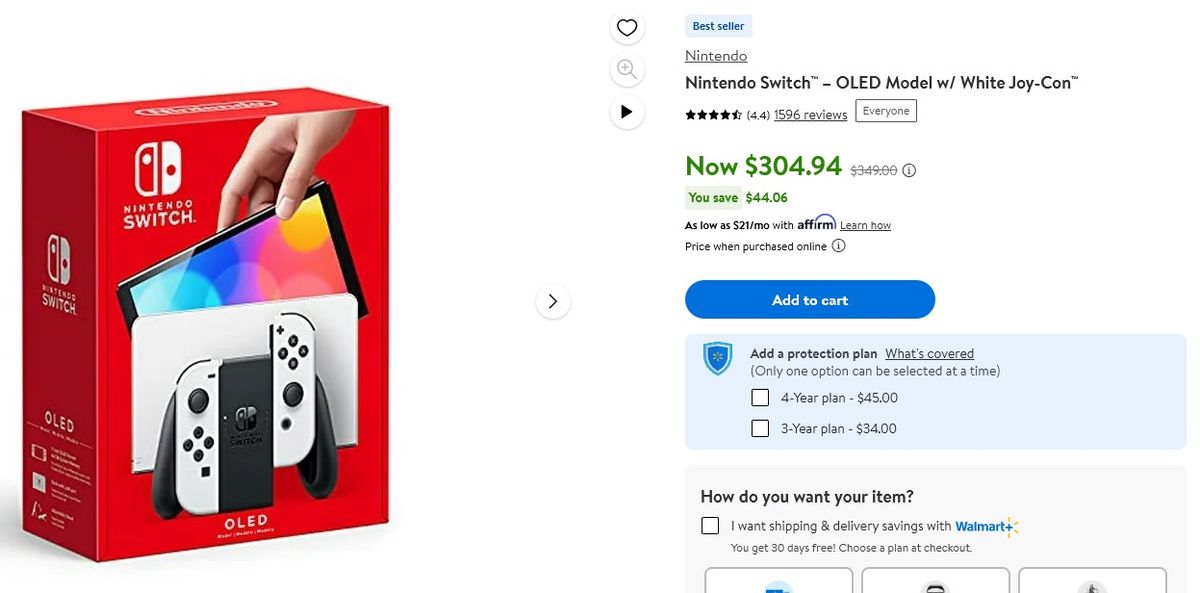Enable shipping savings with Walmart+
1200x593 pixels.
tap(710, 525)
